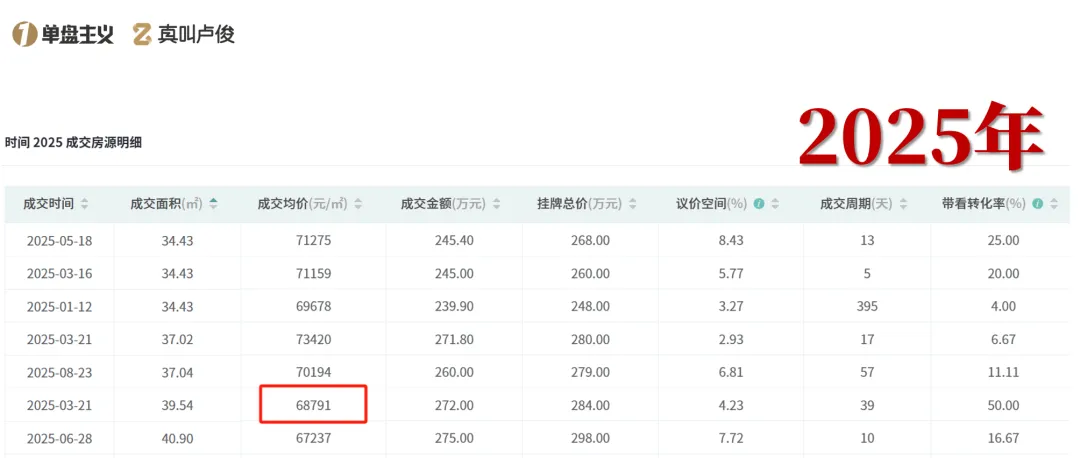The height and width of the screenshot is (458, 1080).
Task: Click the 时间 2025 成交房源明细 title
Action: click(73, 143)
